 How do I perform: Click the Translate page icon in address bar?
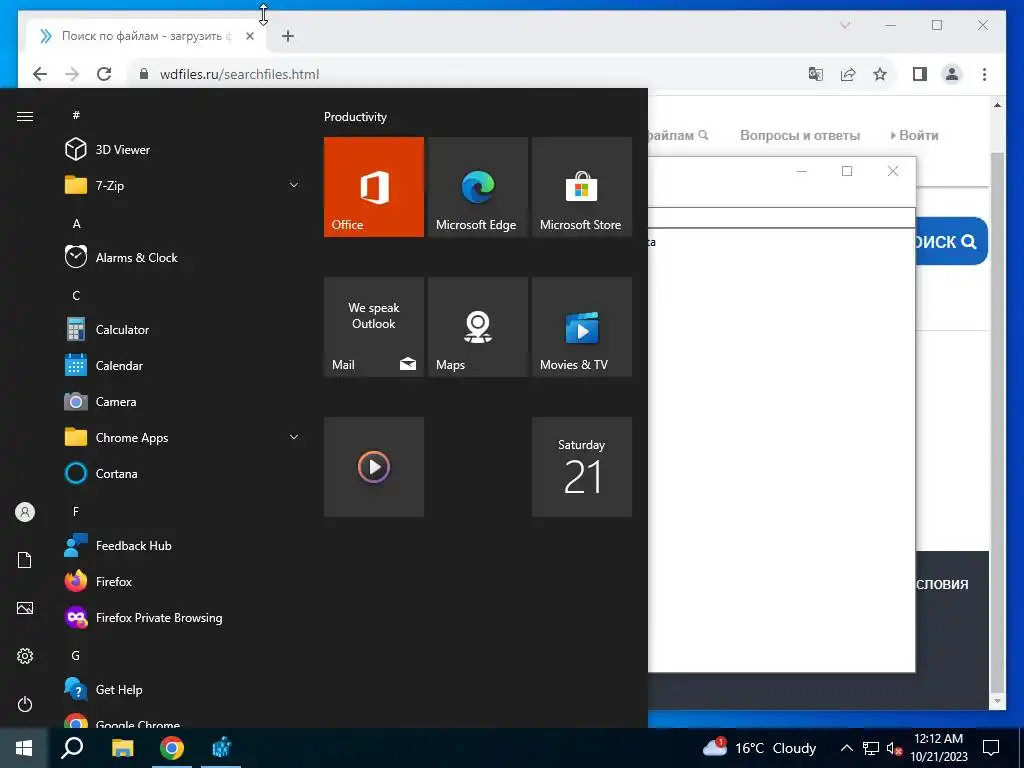816,74
